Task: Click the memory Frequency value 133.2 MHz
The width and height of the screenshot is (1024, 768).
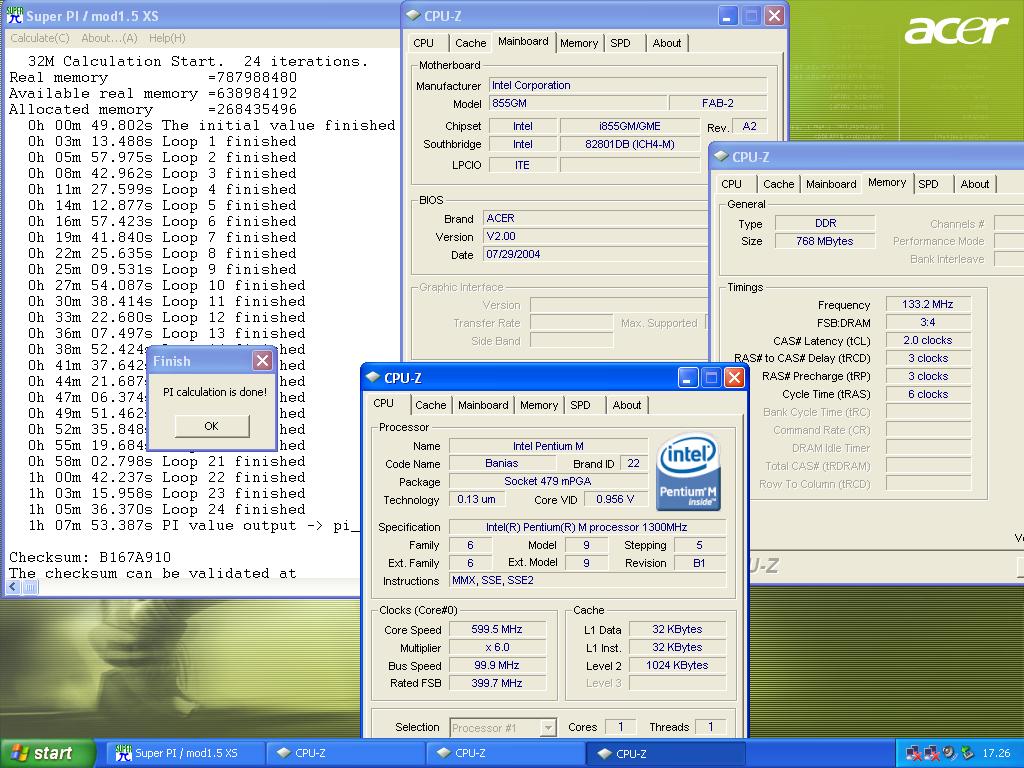Action: 928,304
